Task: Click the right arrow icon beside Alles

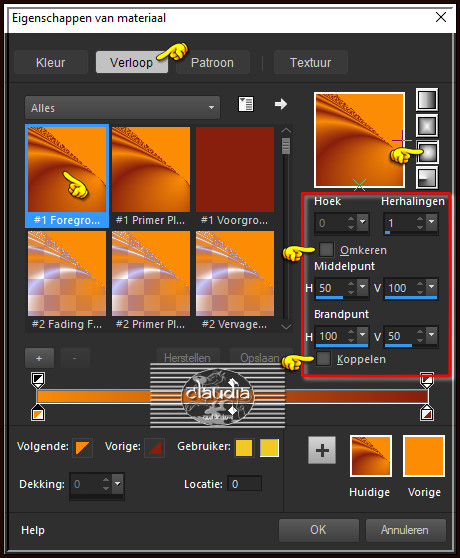Action: [281, 104]
